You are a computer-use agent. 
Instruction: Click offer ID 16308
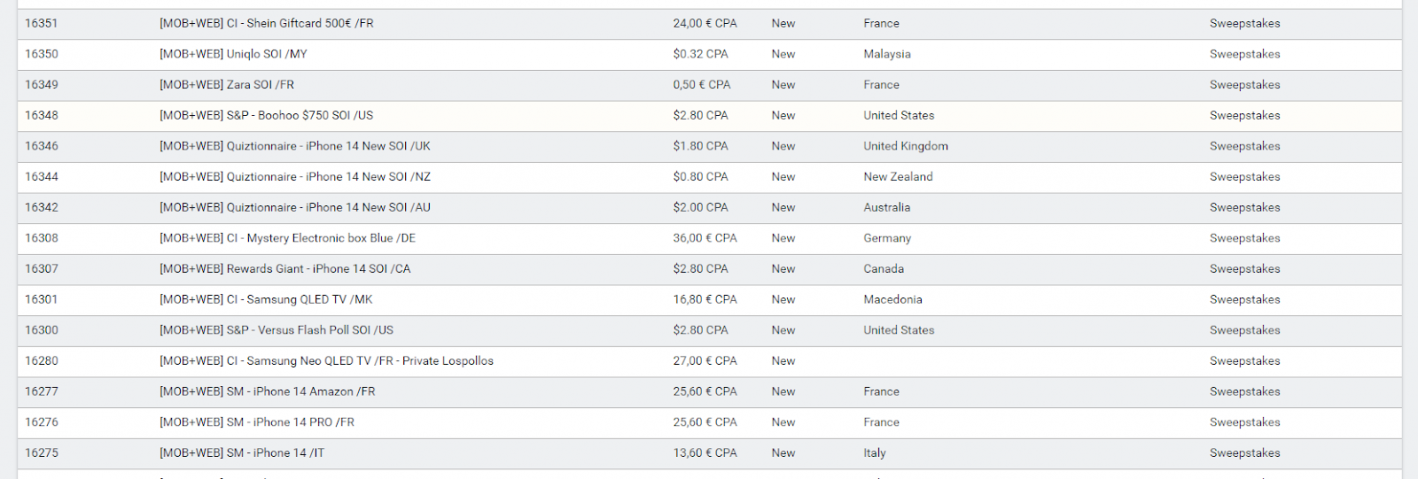41,238
